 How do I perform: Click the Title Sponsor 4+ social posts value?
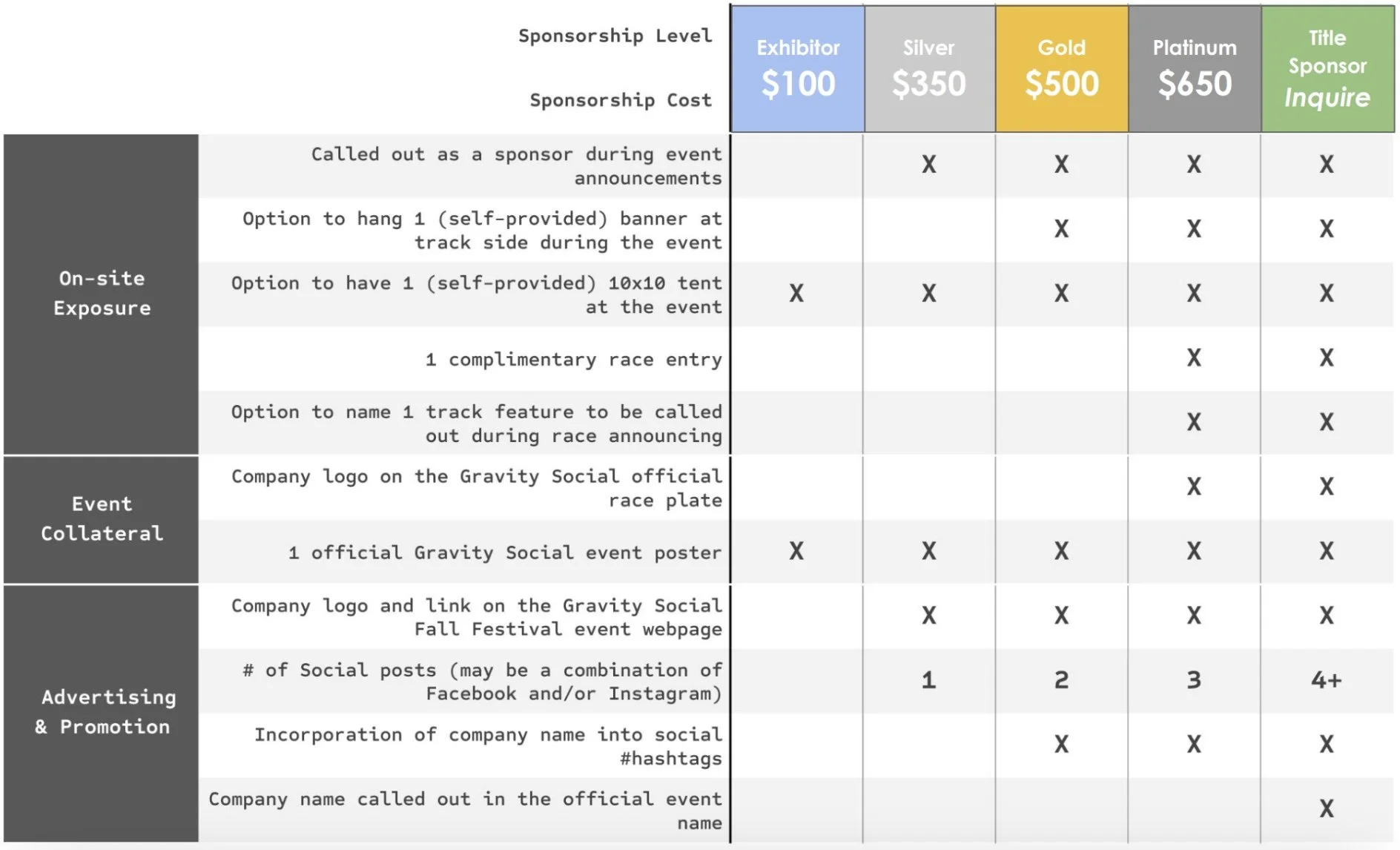(1327, 679)
